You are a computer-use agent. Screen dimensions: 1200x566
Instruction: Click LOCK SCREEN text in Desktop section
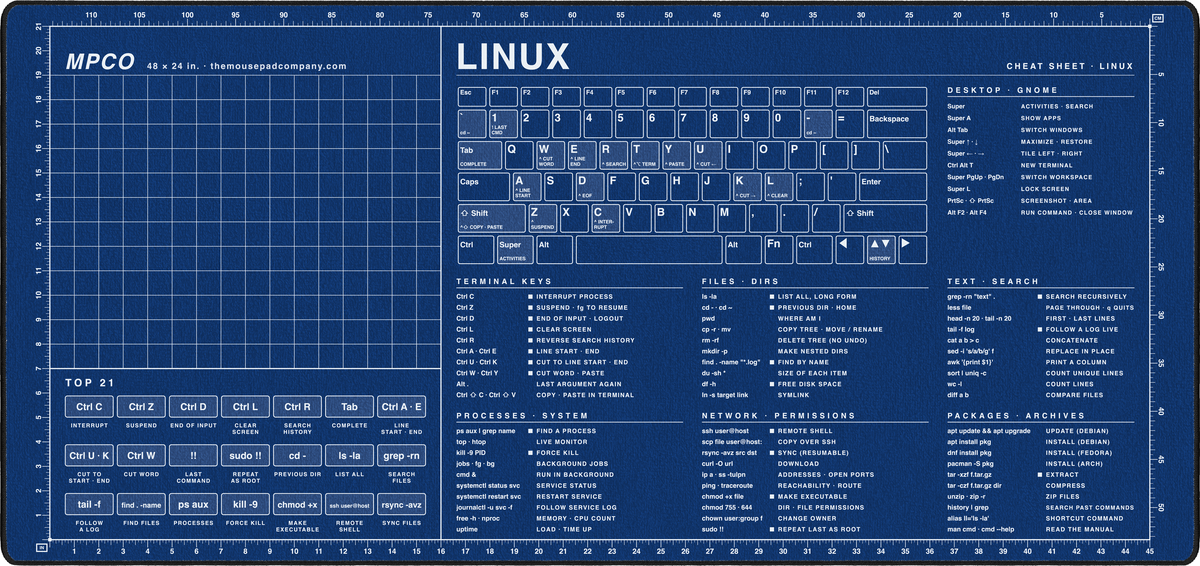[x=1045, y=189]
